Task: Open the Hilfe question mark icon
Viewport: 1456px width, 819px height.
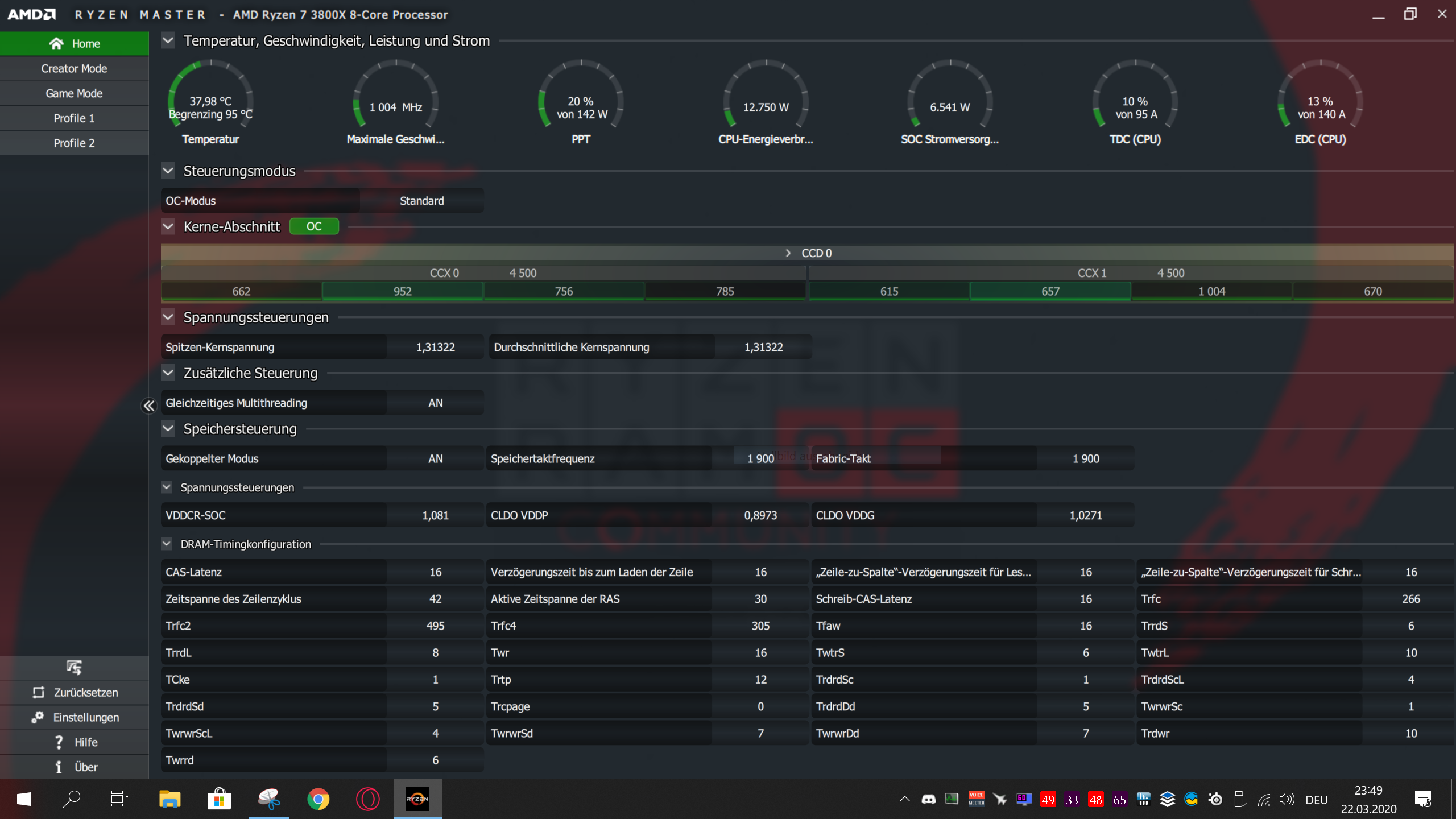Action: click(x=59, y=742)
